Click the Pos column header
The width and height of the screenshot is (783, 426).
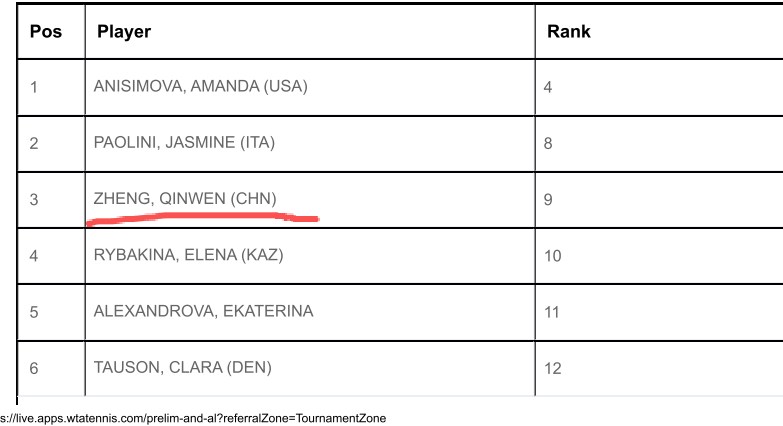(46, 31)
